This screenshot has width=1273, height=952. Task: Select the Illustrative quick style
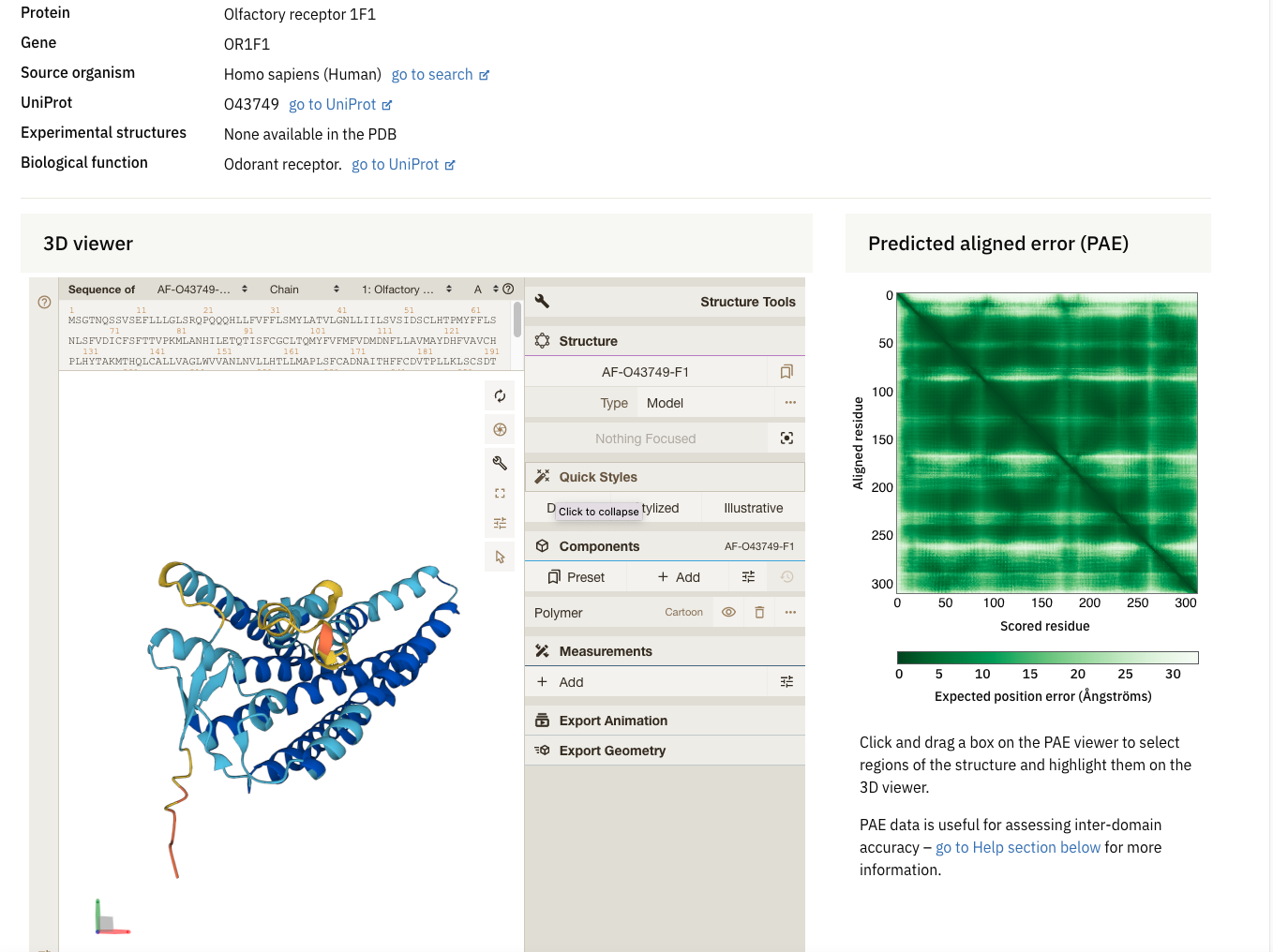point(753,508)
